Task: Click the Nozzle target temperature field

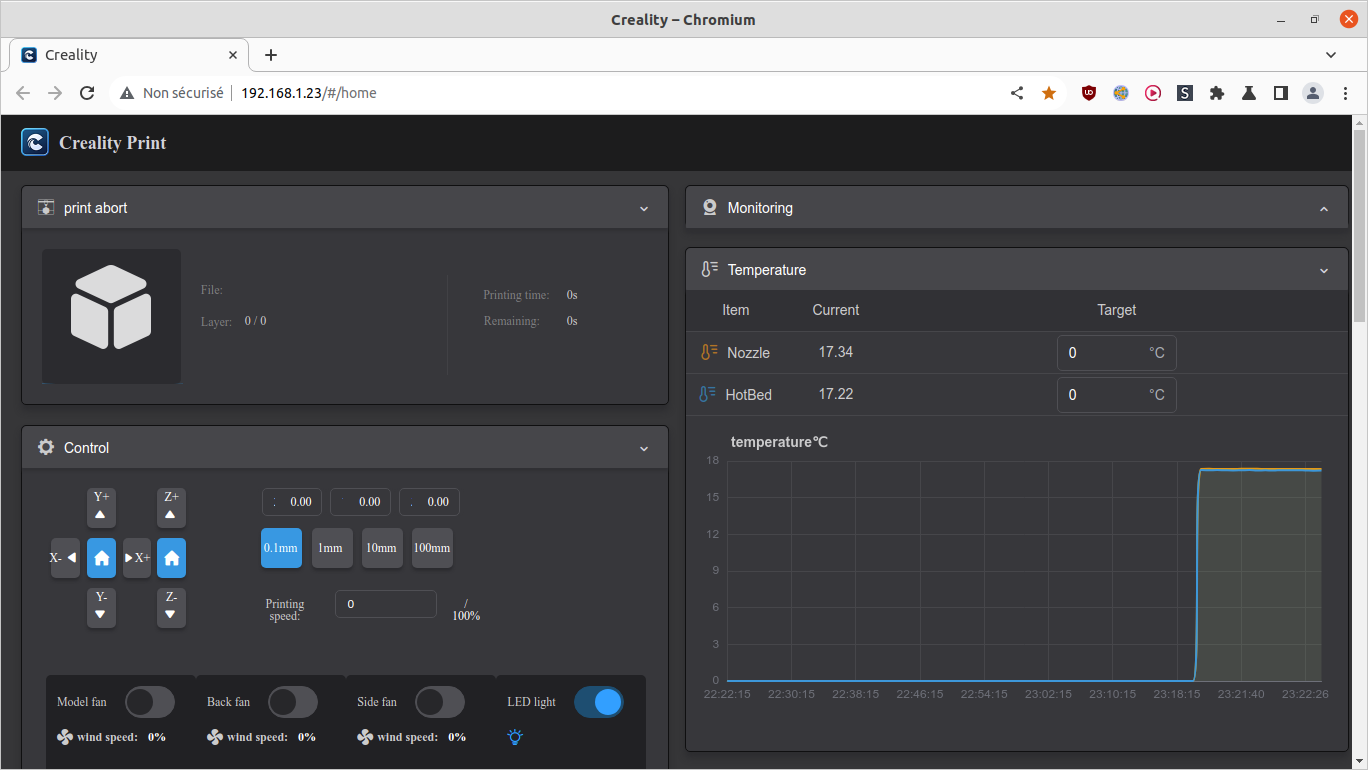Action: (1117, 353)
